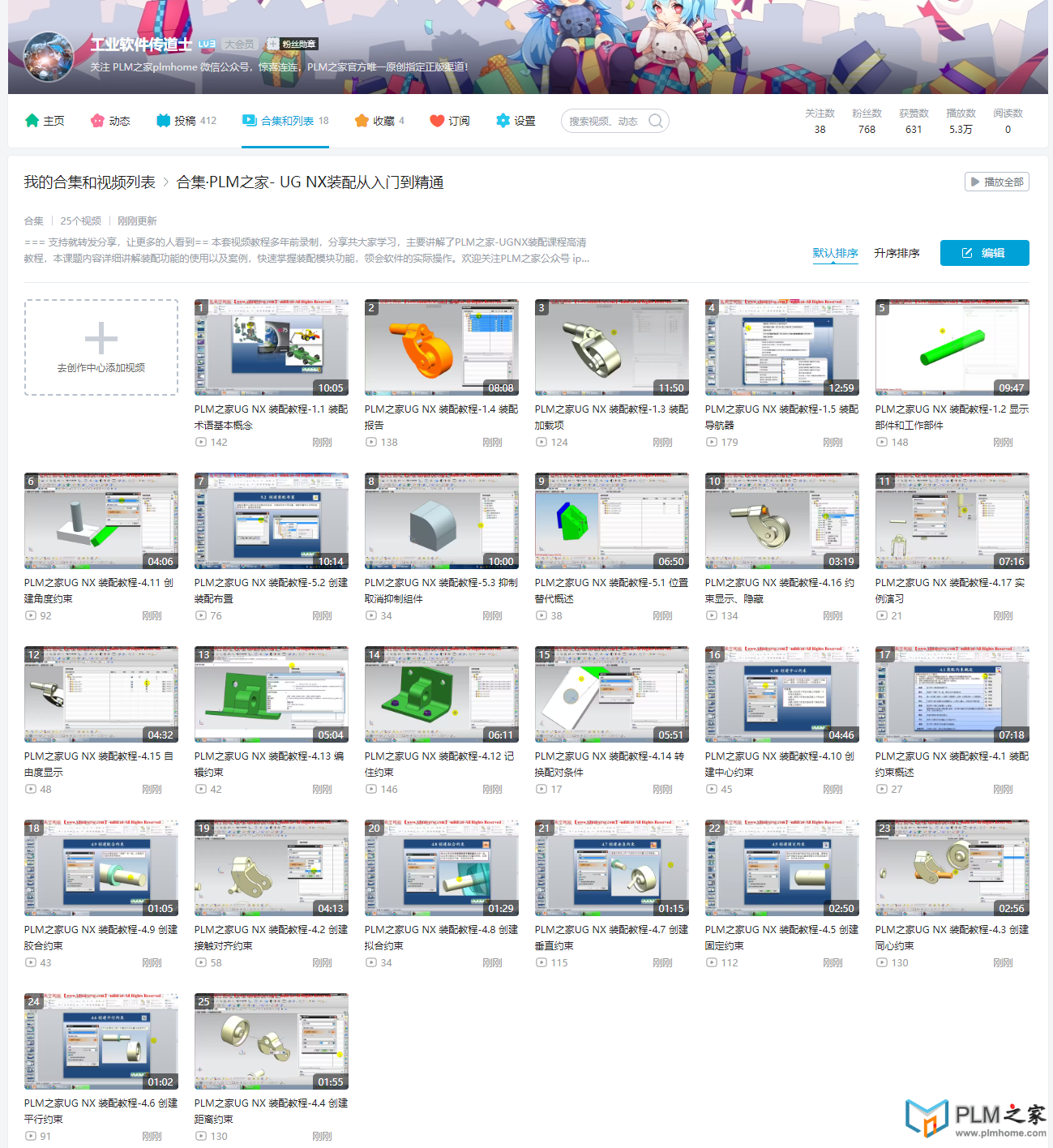Open video thumbnail 4.14 转换配对条件

(612, 694)
